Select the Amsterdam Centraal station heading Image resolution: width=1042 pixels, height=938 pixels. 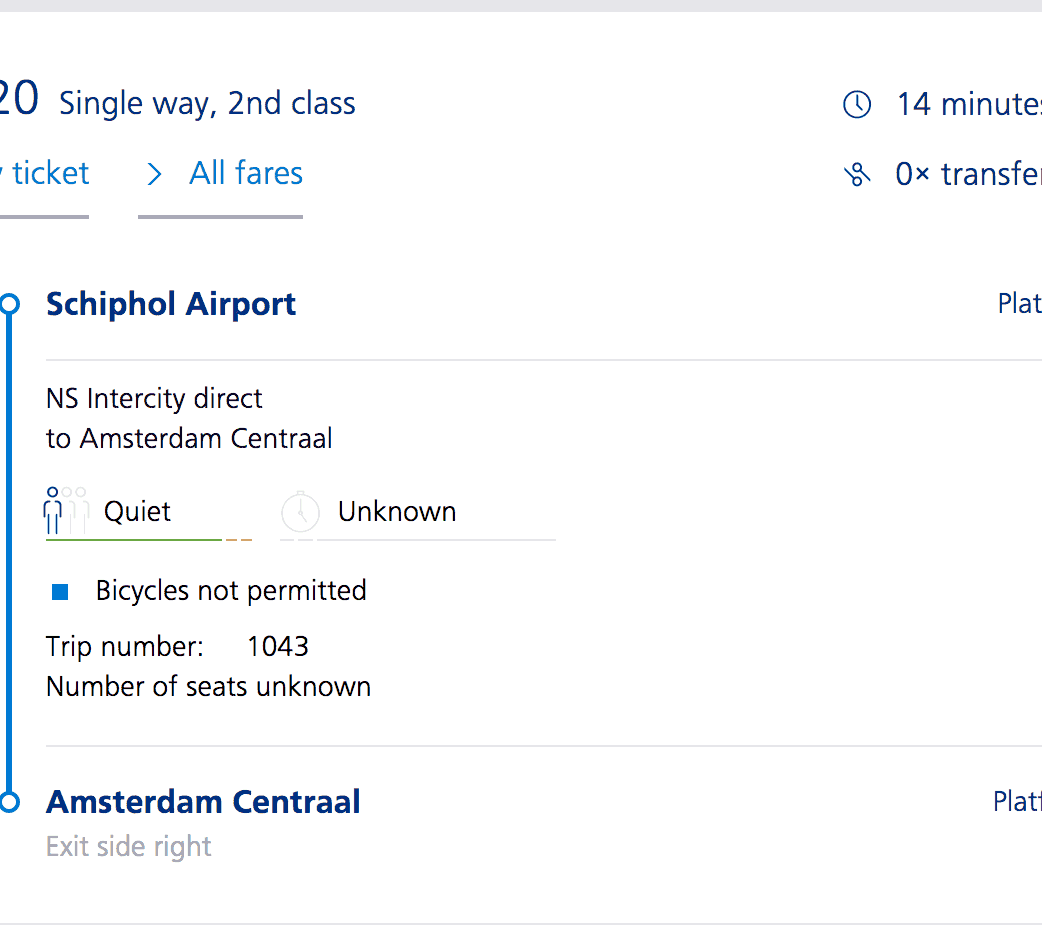[x=203, y=802]
